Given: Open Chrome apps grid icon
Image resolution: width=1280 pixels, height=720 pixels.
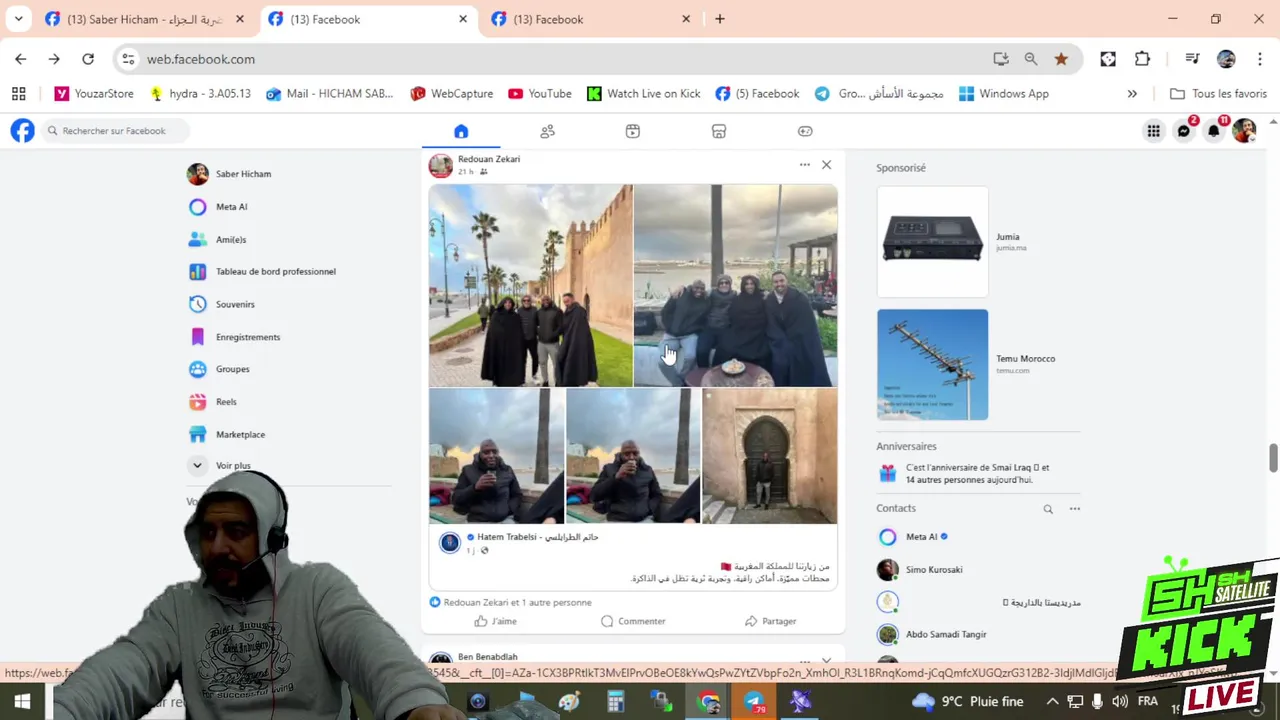Looking at the screenshot, I should (18, 94).
